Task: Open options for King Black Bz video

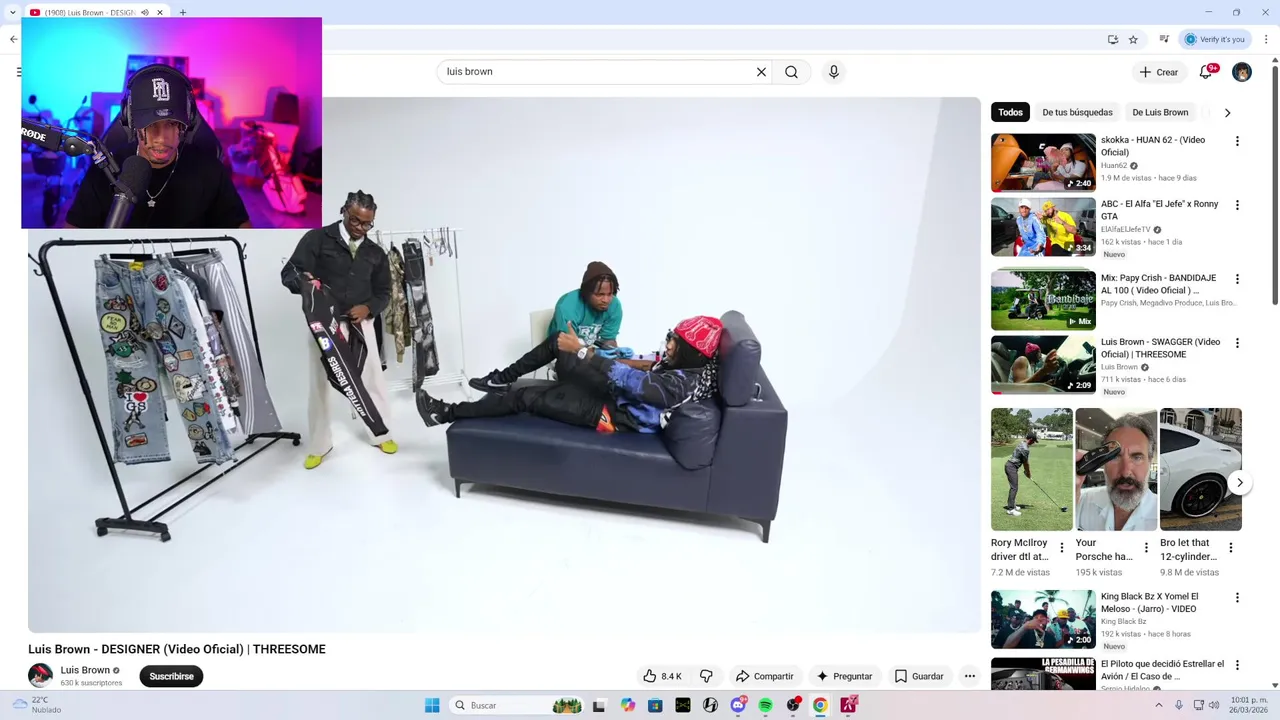Action: (x=1237, y=598)
